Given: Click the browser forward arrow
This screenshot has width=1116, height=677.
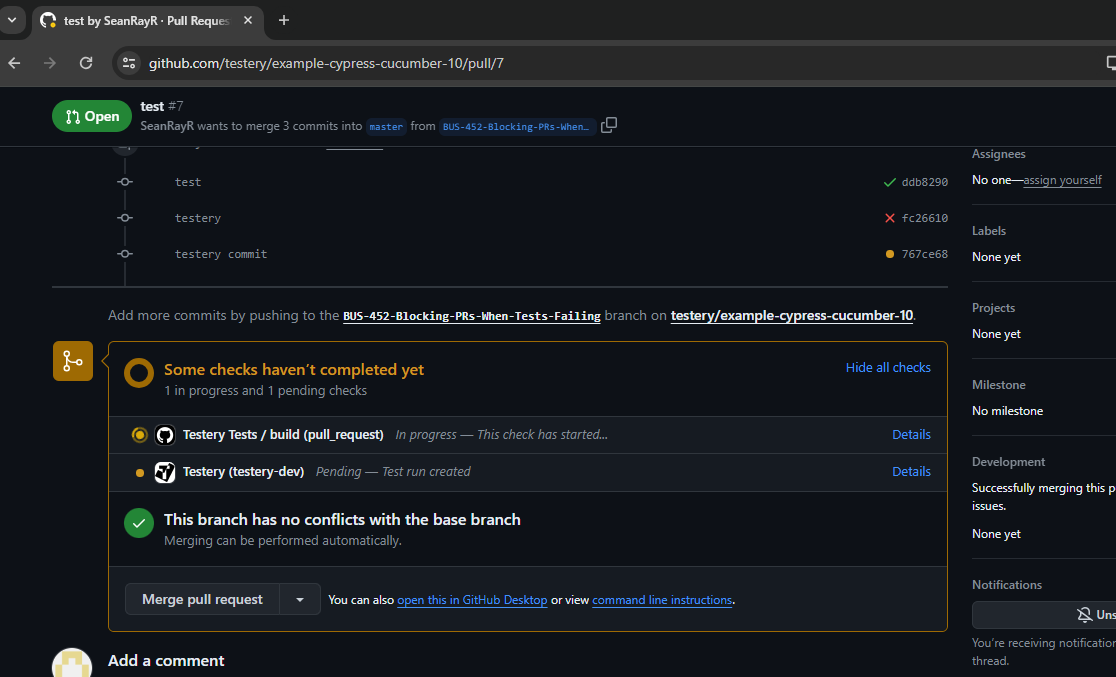Looking at the screenshot, I should [x=49, y=63].
